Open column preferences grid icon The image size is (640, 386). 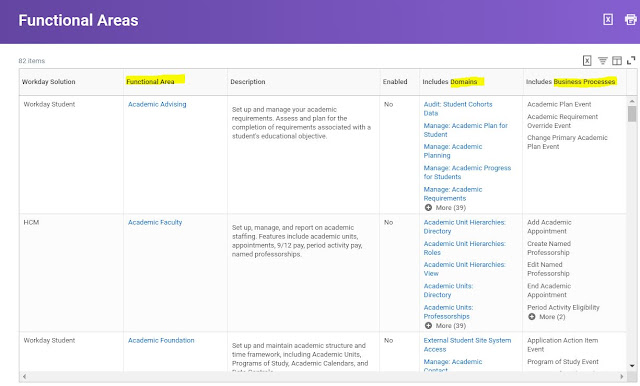point(617,61)
